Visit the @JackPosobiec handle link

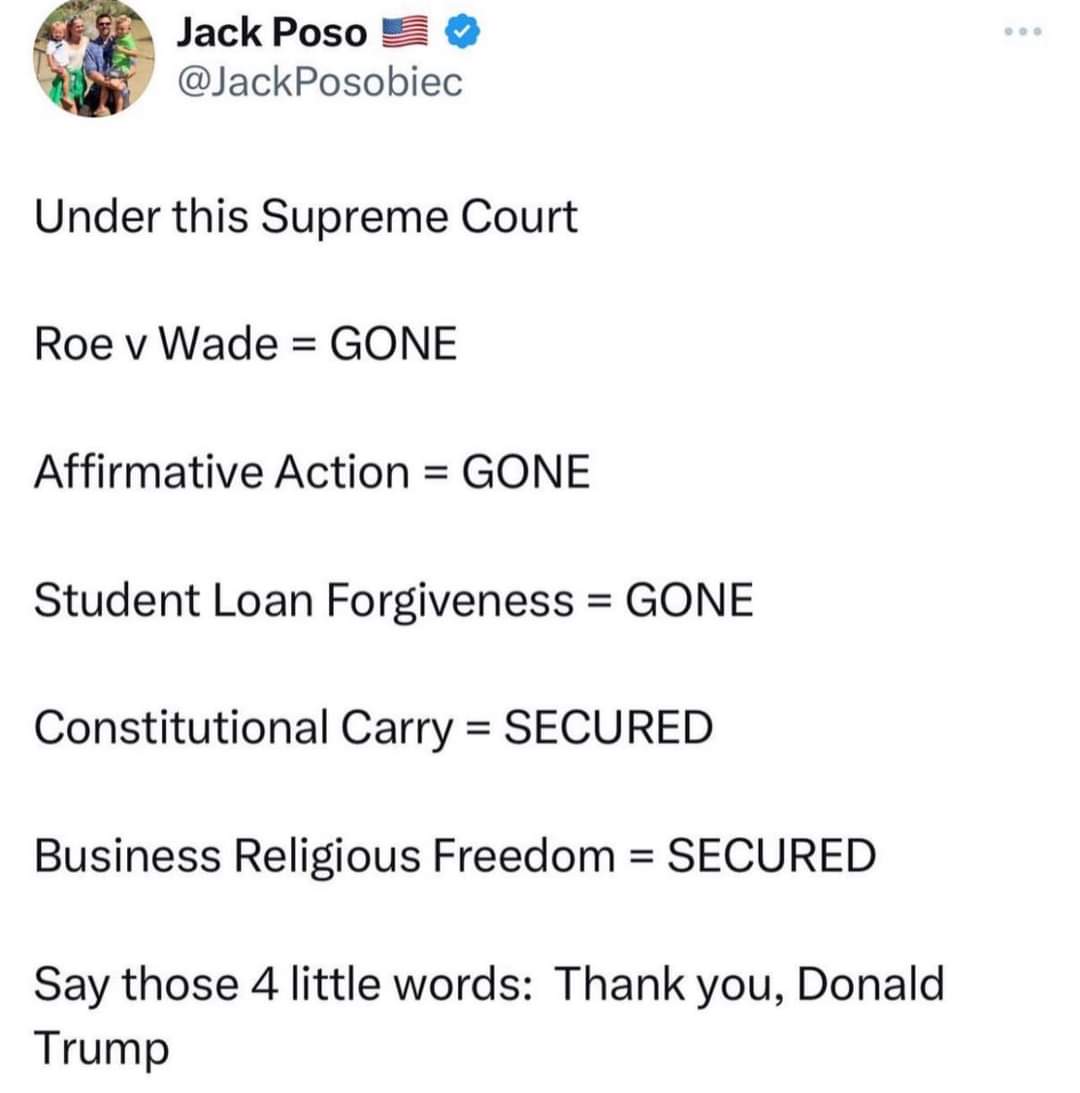click(319, 82)
